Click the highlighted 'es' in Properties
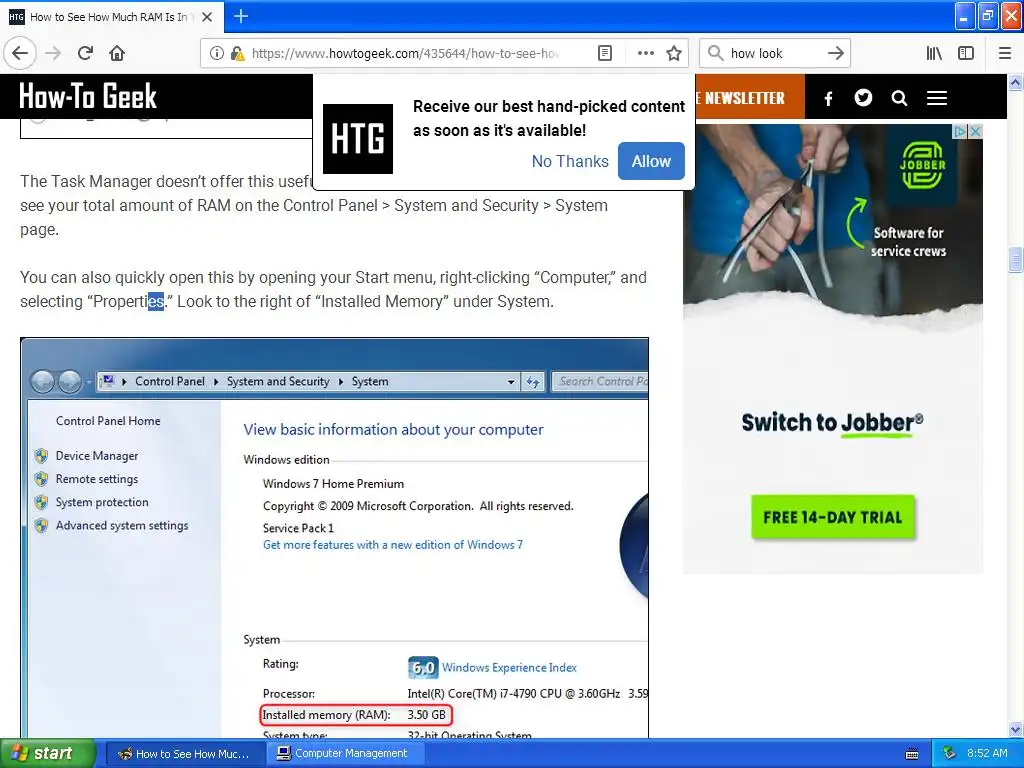Viewport: 1024px width, 768px height. pyautogui.click(x=155, y=302)
